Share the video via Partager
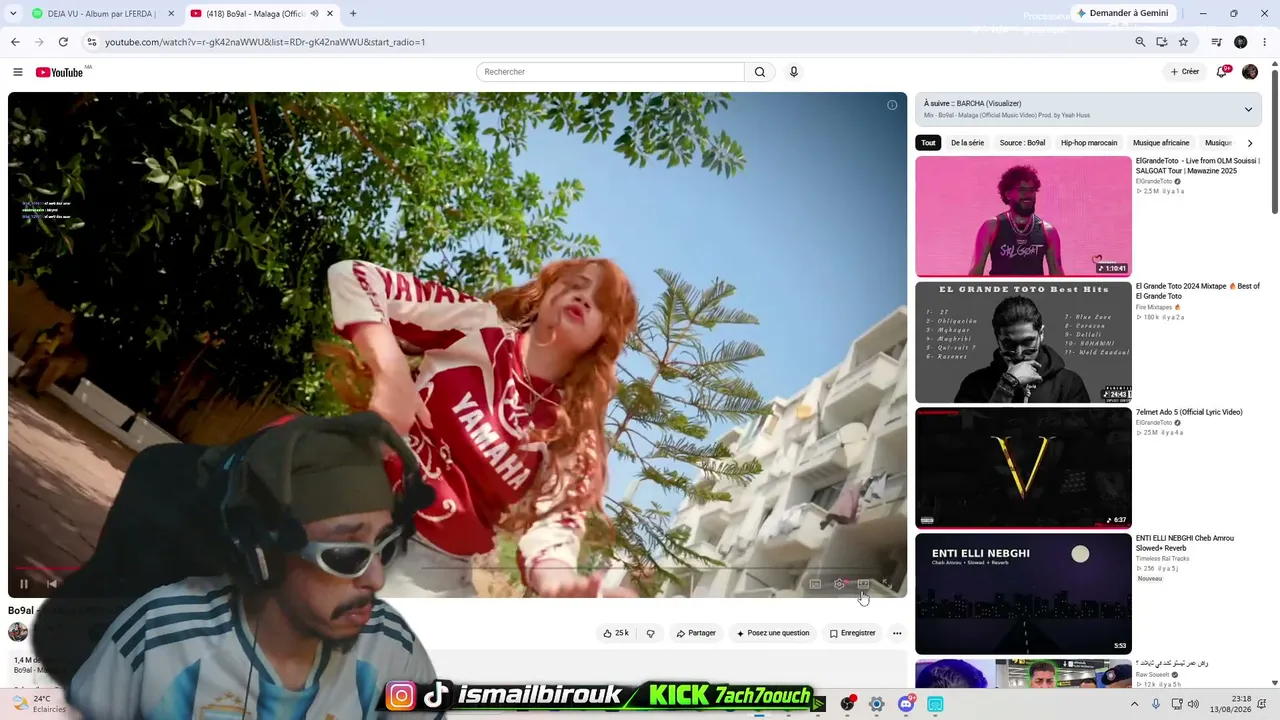Viewport: 1280px width, 720px height. click(696, 633)
